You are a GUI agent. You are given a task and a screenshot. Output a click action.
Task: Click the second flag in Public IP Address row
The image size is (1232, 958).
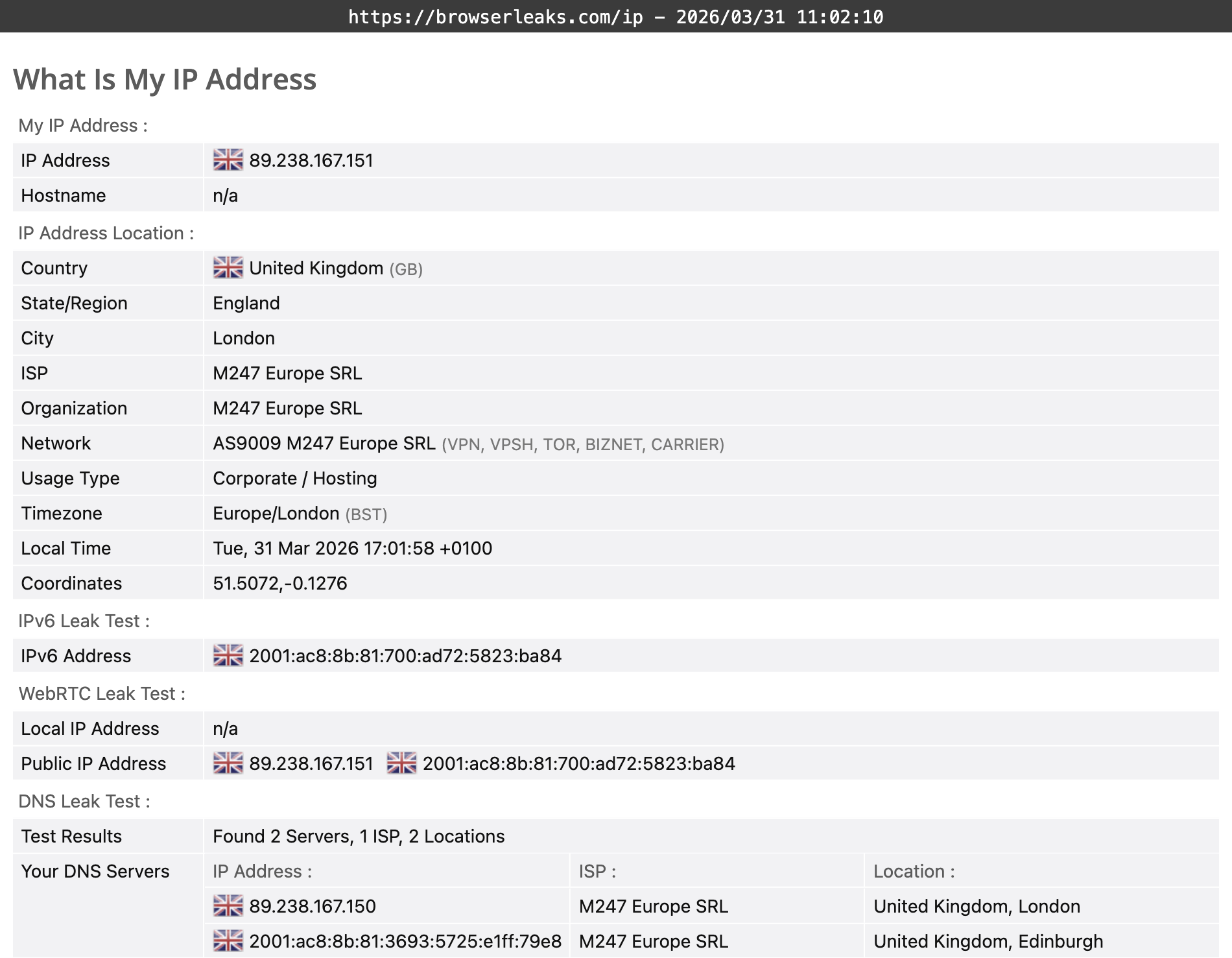click(x=401, y=763)
